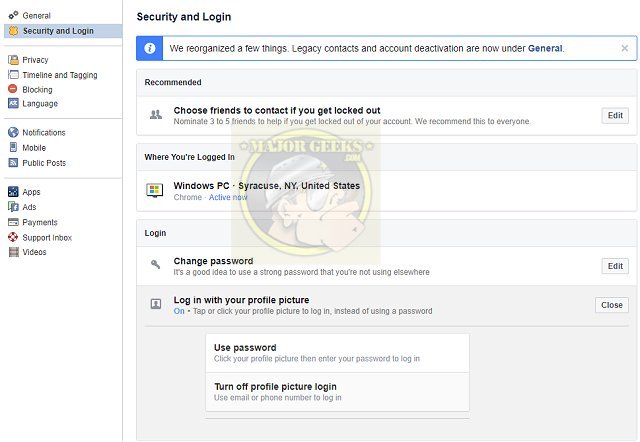The image size is (640, 442).
Task: Click the General gears icon in sidebar
Action: coord(13,15)
